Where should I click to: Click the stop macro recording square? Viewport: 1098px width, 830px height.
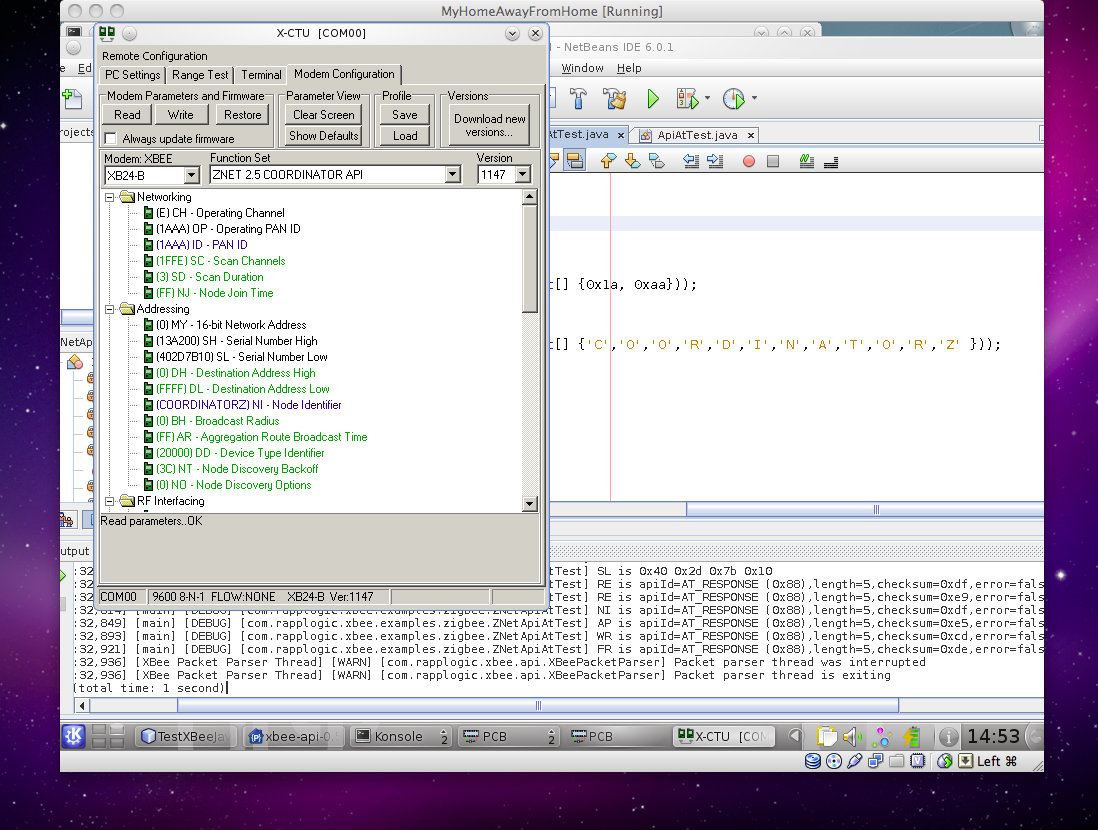click(773, 161)
